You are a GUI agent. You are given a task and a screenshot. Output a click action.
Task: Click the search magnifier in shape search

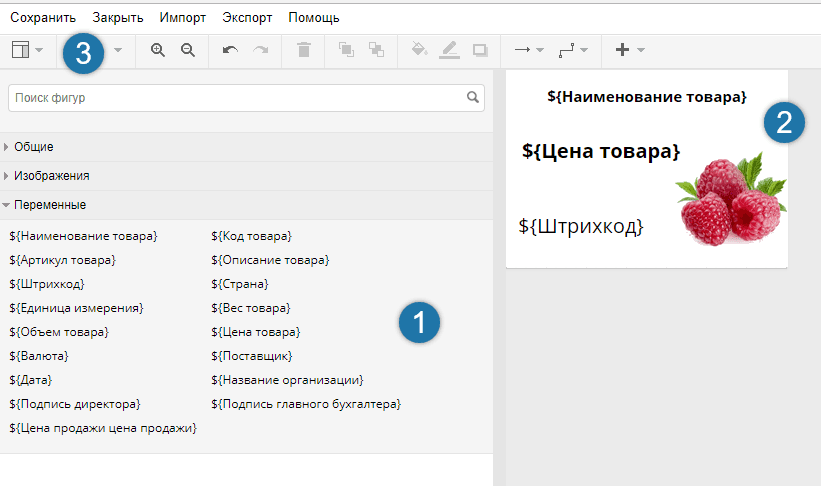[473, 97]
